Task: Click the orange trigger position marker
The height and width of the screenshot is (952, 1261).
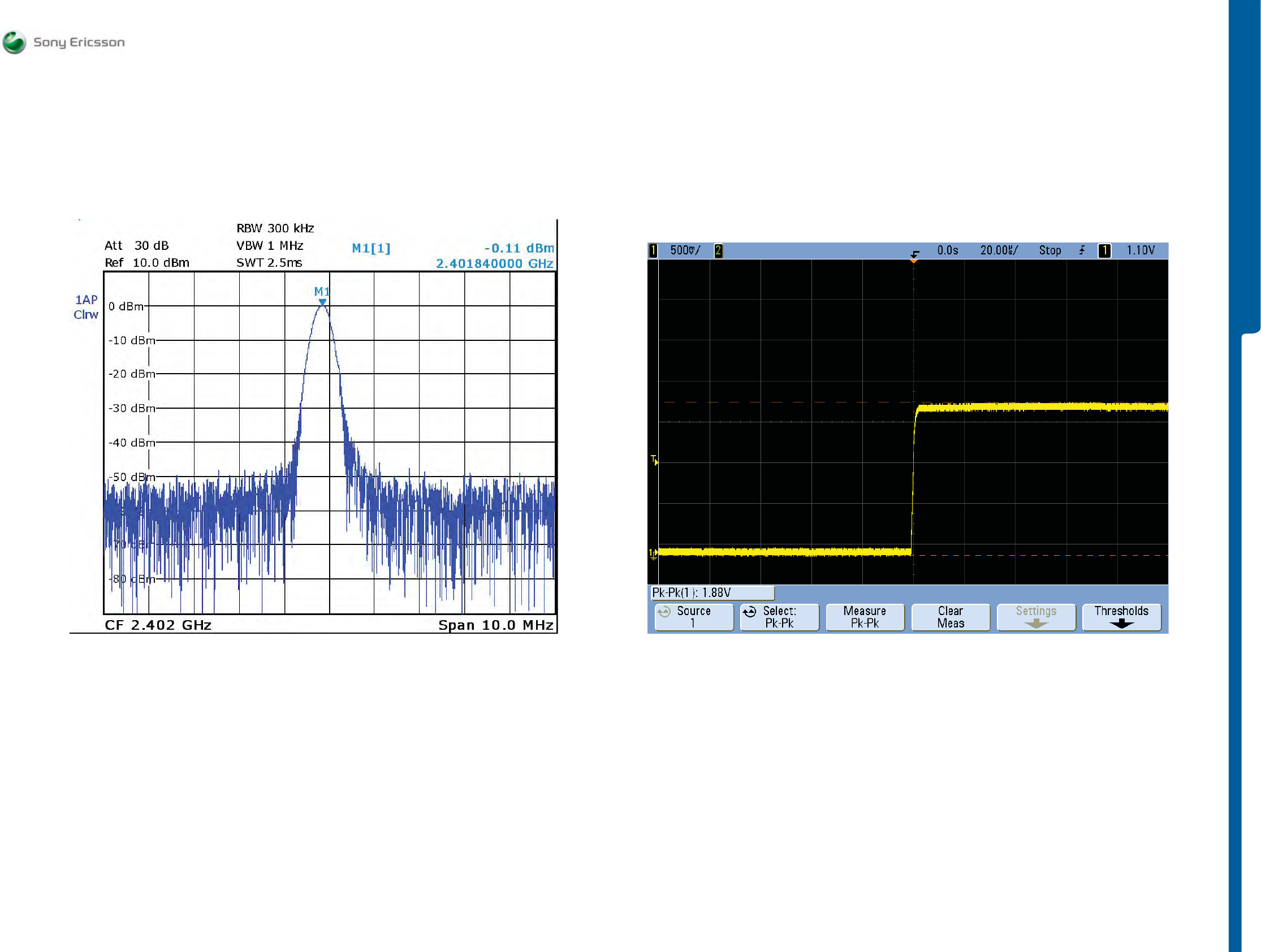Action: pyautogui.click(x=914, y=261)
